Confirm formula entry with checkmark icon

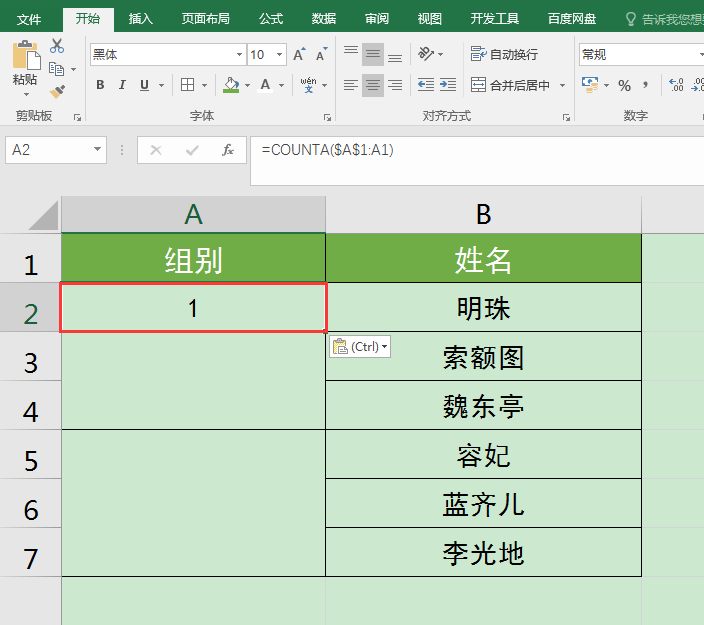pos(192,150)
